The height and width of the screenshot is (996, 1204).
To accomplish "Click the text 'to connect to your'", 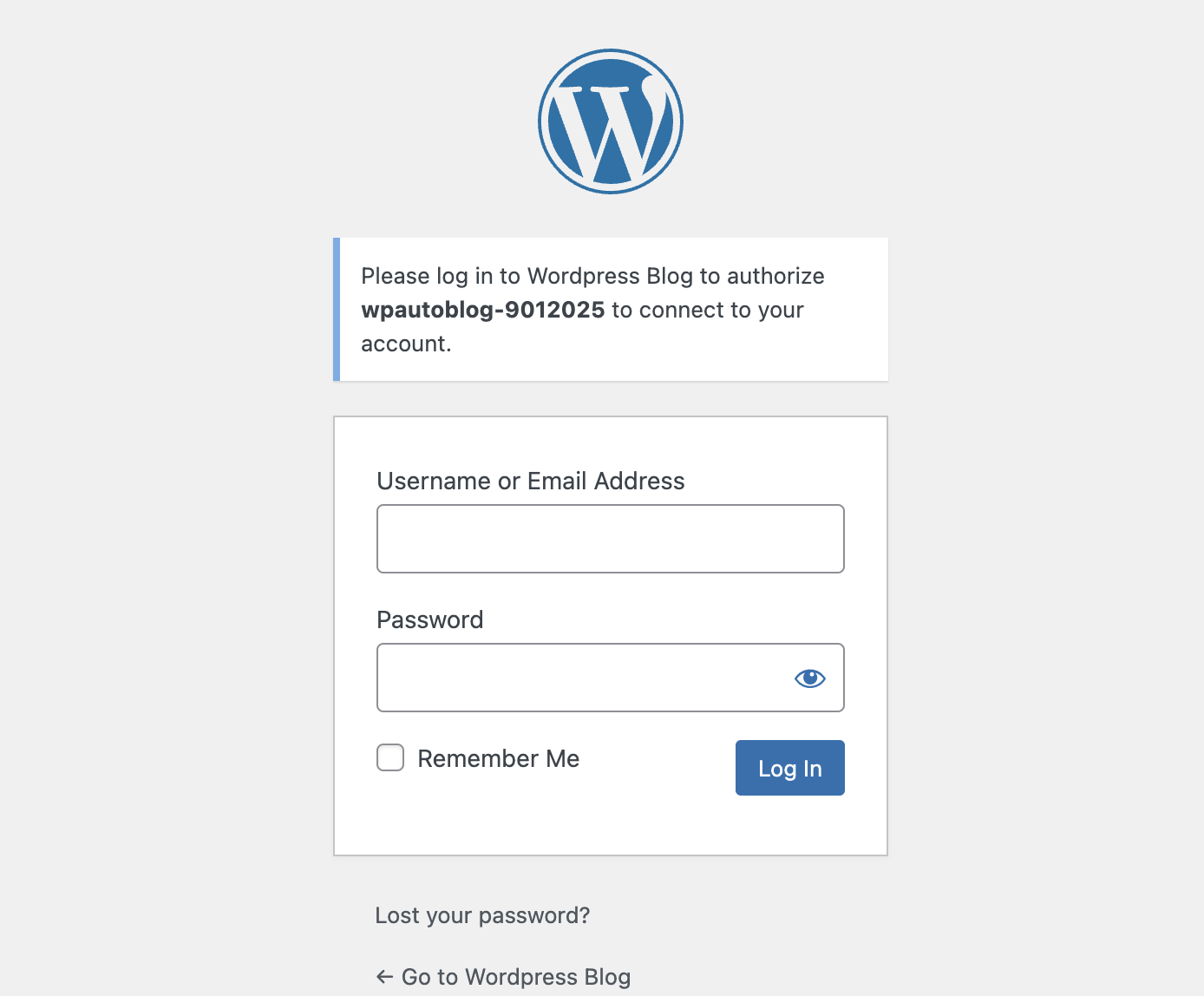I will click(707, 310).
